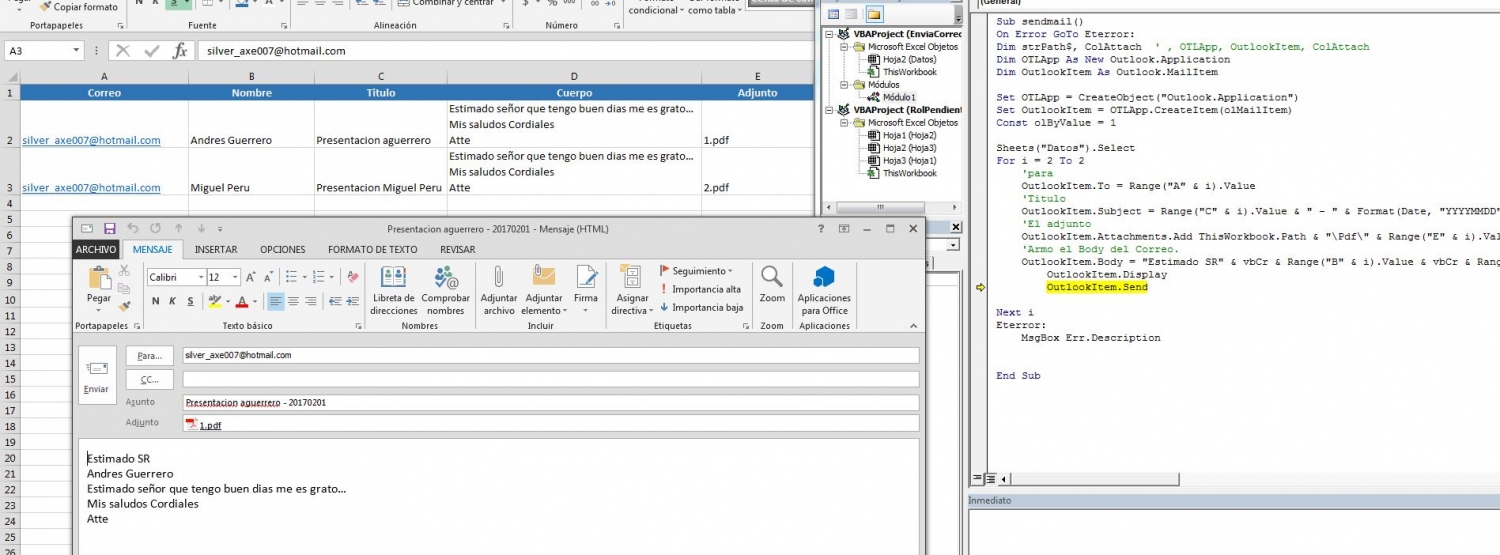The width and height of the screenshot is (1500, 555).
Task: Click the copy format paintbrush in message ribbon
Action: coord(125,304)
